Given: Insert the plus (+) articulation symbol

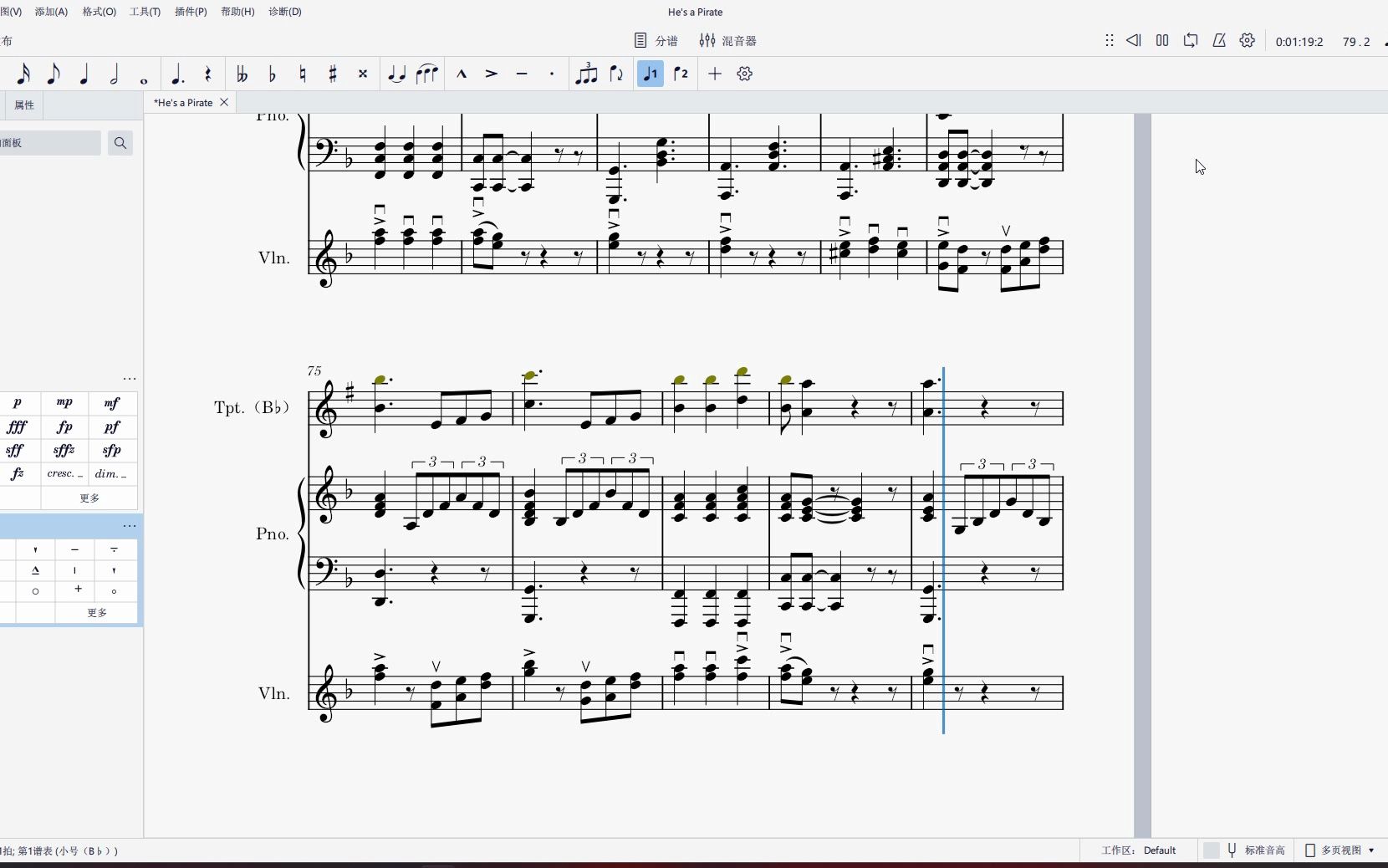Looking at the screenshot, I should tap(78, 590).
